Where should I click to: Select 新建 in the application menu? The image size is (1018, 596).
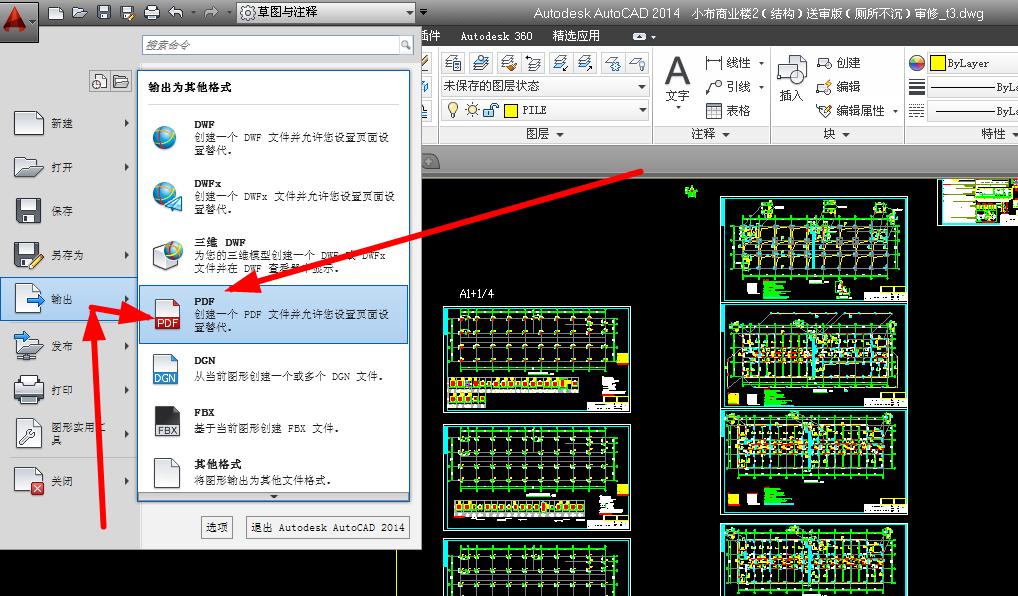[70, 123]
